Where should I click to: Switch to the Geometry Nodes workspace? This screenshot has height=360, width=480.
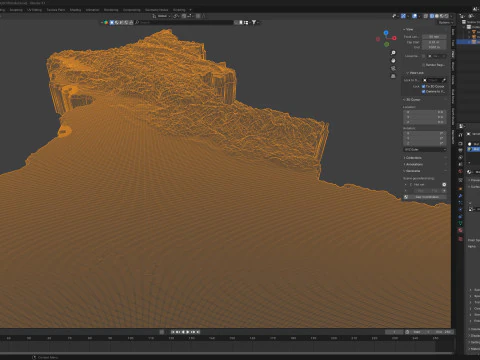tap(156, 10)
